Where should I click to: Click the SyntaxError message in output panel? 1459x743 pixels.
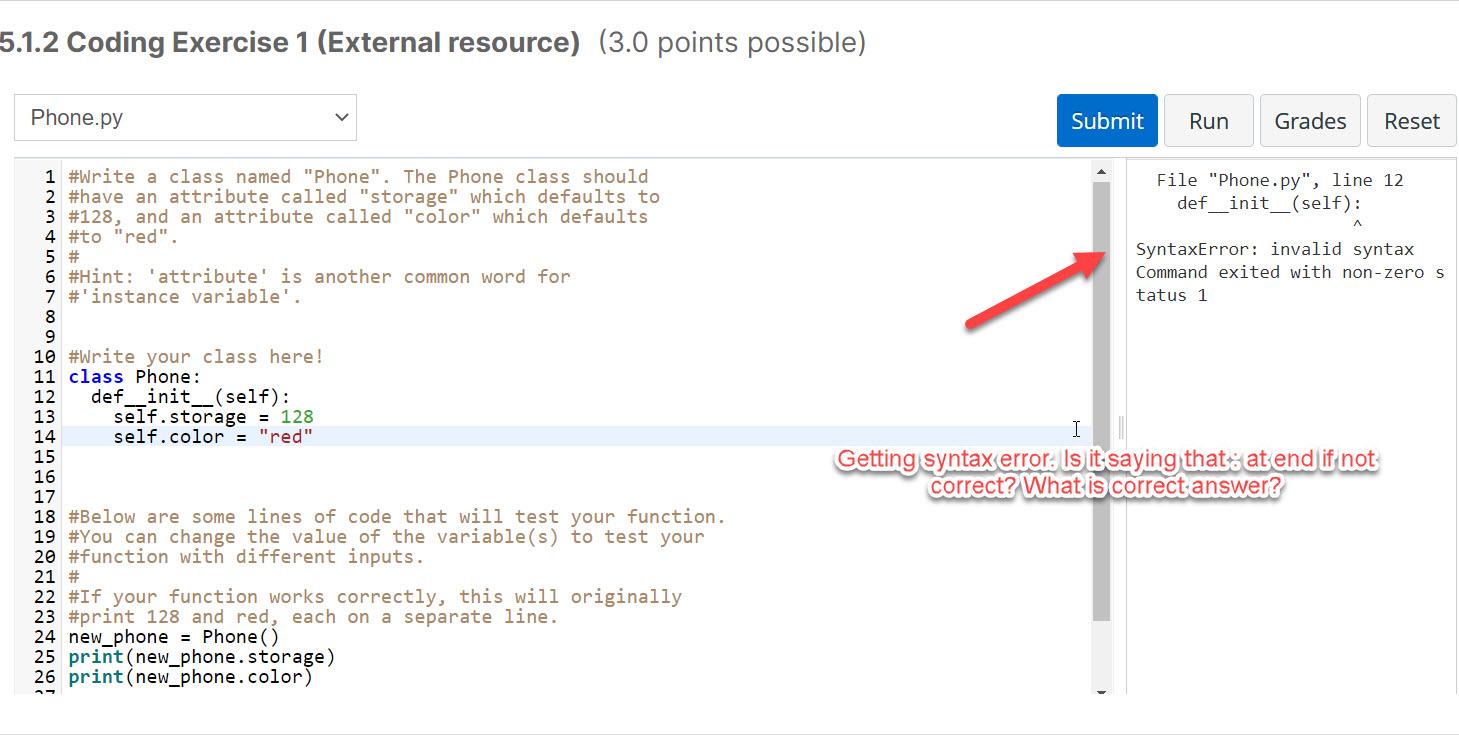[x=1275, y=249]
